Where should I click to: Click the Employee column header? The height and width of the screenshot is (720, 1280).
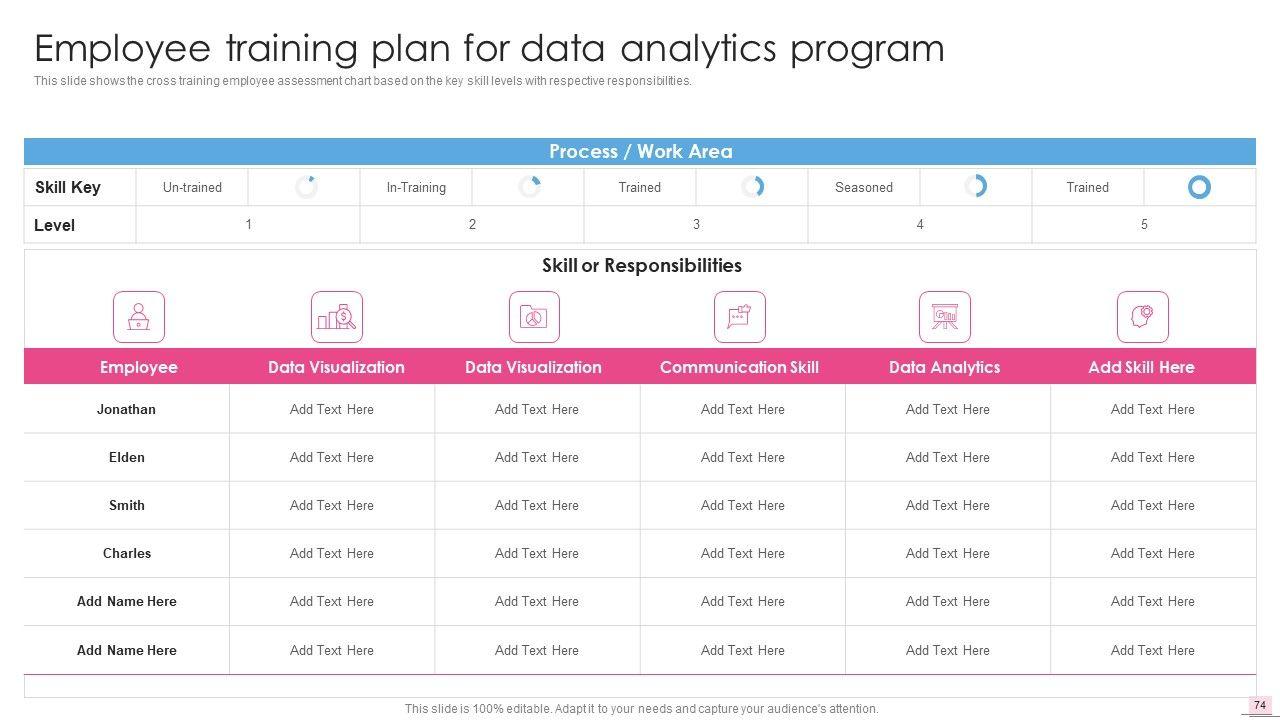139,367
